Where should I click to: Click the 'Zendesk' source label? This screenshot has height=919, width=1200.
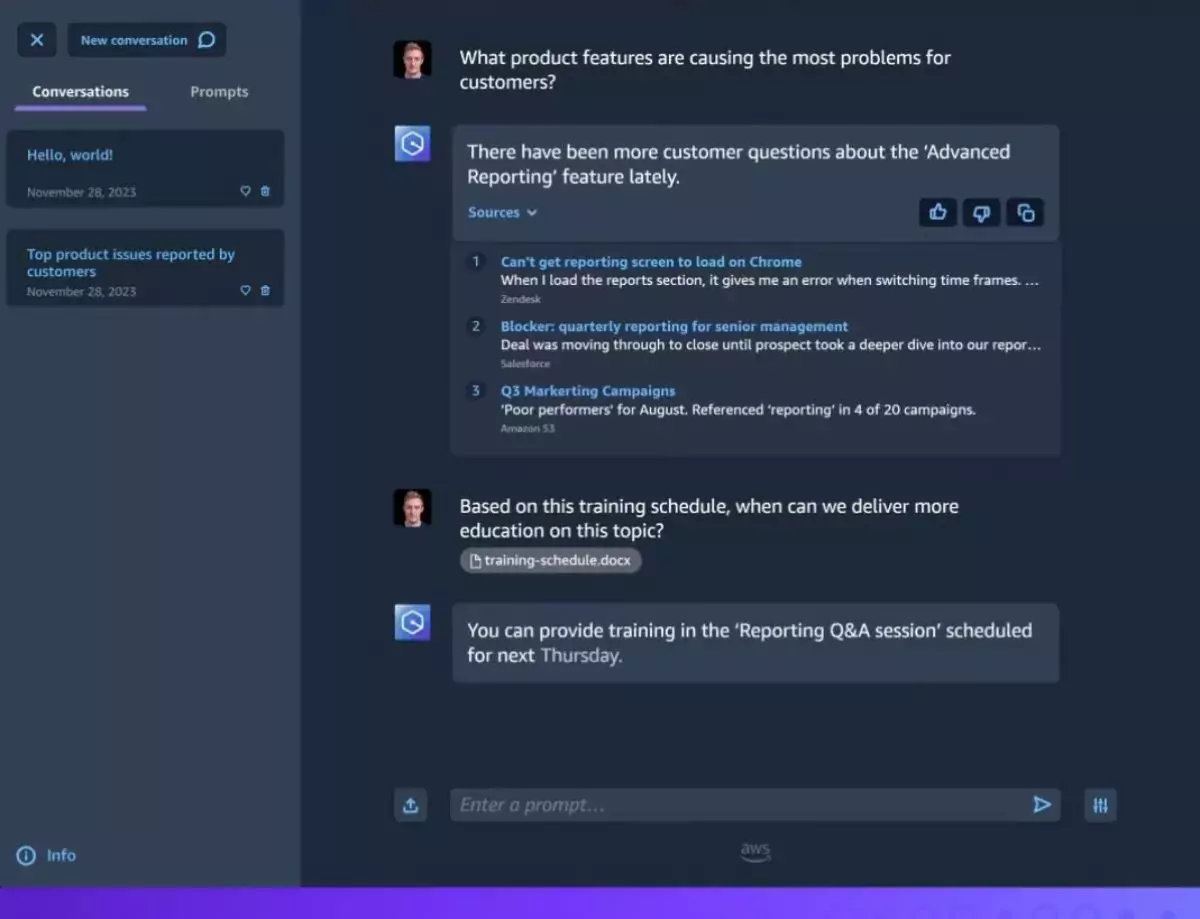(520, 299)
